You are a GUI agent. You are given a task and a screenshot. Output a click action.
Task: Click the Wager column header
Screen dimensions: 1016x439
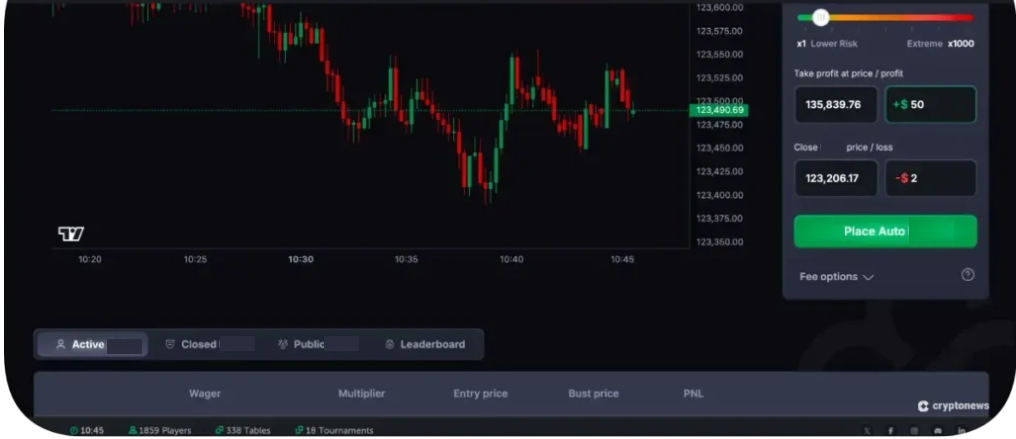tap(205, 394)
